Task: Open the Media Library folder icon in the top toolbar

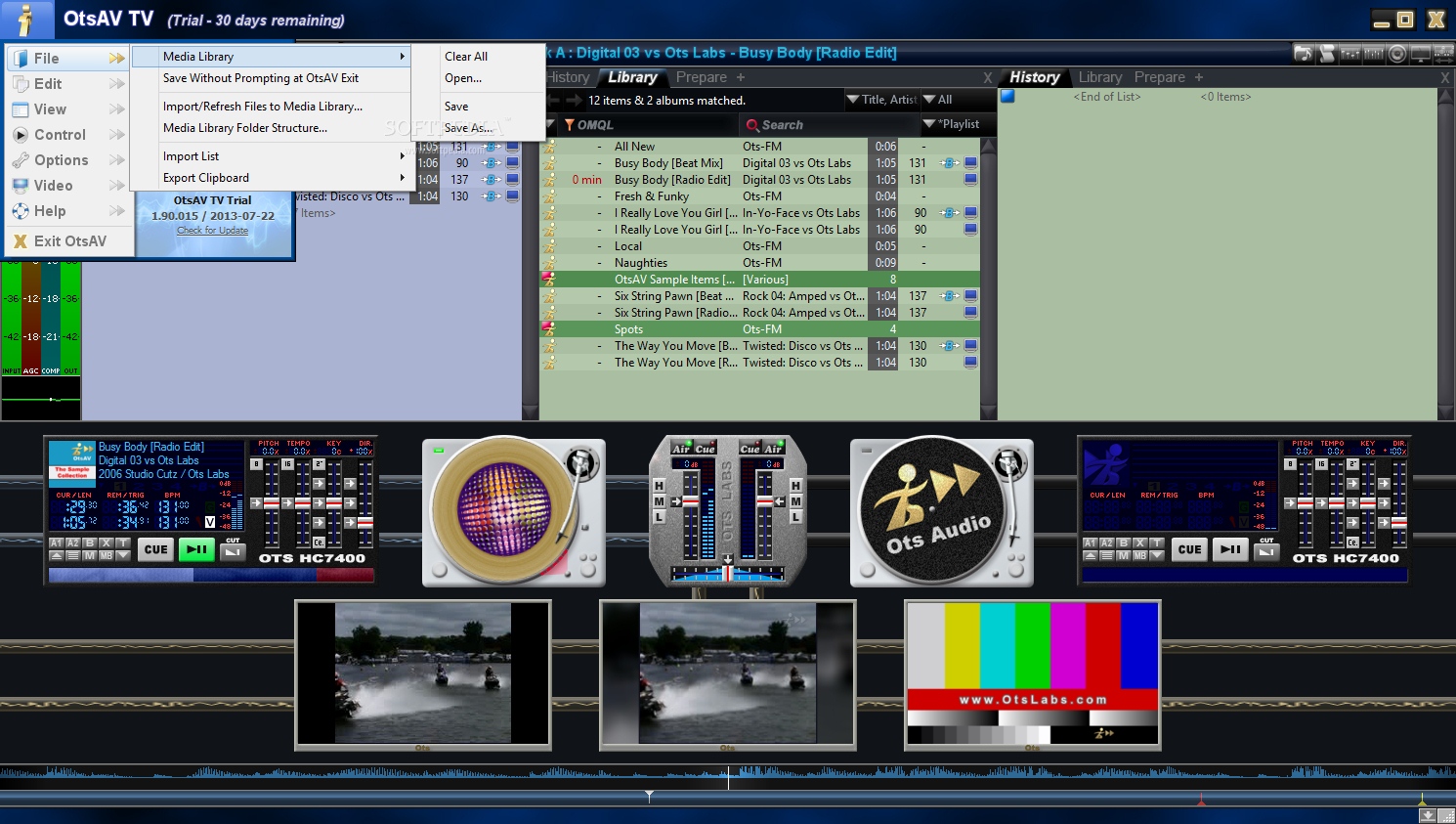Action: (x=1304, y=54)
